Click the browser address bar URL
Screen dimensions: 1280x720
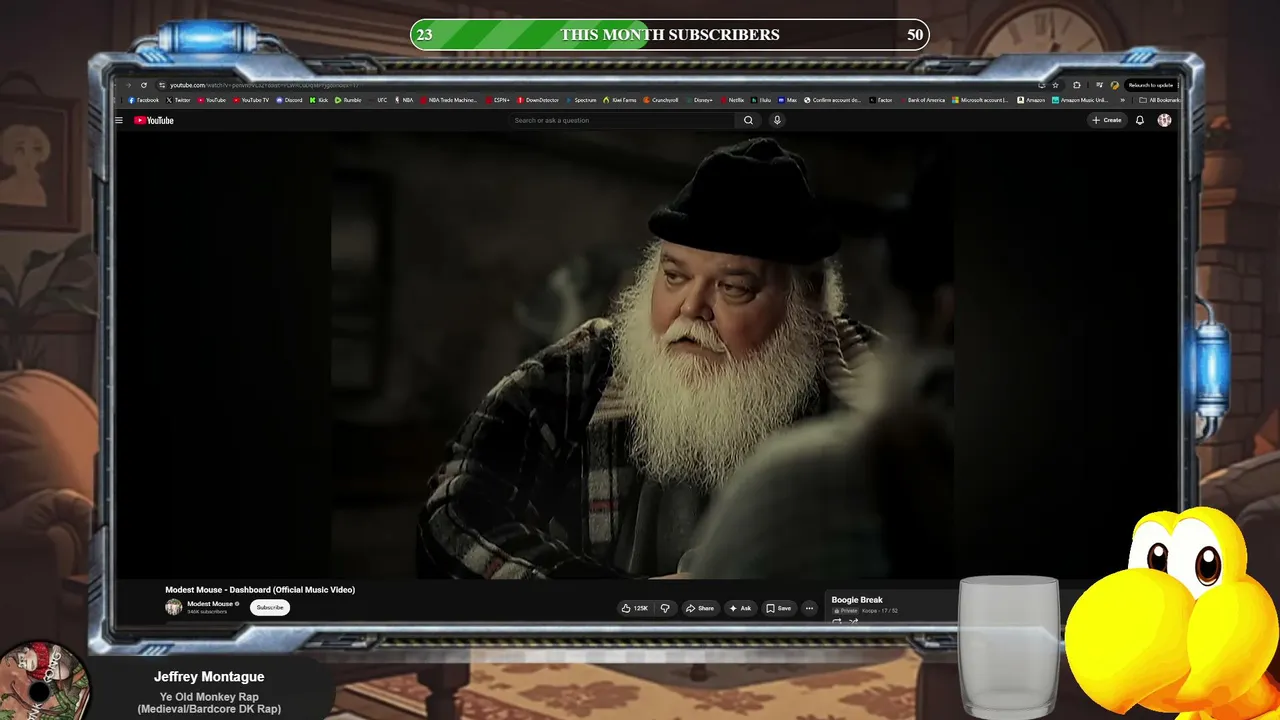click(264, 85)
